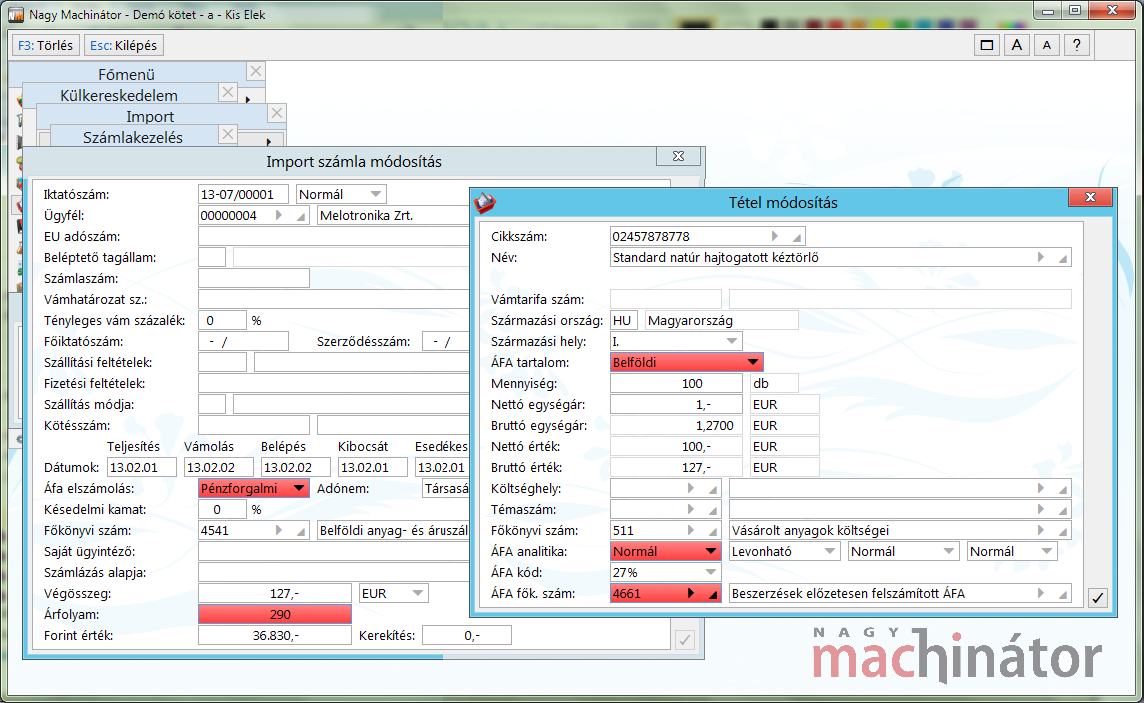
Task: Confirm item with checkmark button in Tétel dialog
Action: [1097, 598]
